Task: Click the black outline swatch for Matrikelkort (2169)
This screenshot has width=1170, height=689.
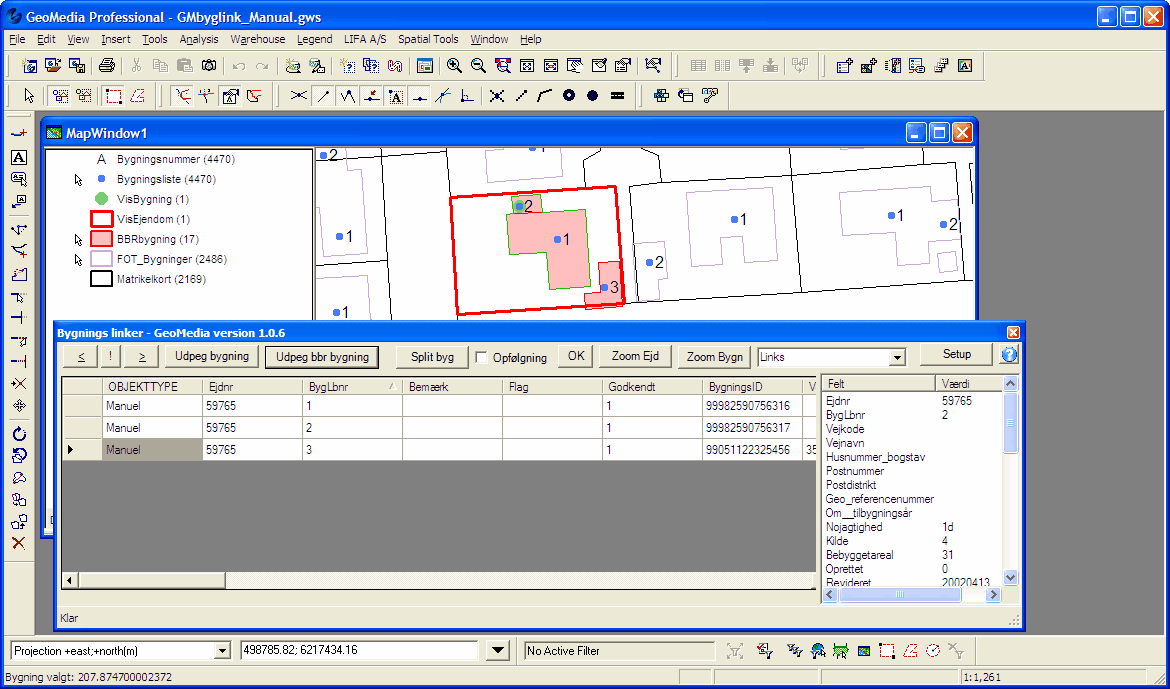Action: pos(101,280)
